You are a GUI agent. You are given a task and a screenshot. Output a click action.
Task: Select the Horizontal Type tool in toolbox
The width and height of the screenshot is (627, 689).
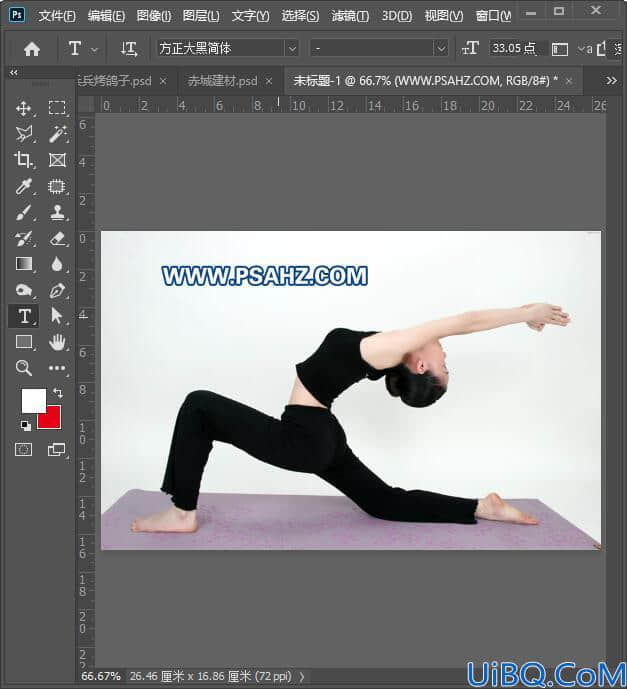[x=24, y=316]
